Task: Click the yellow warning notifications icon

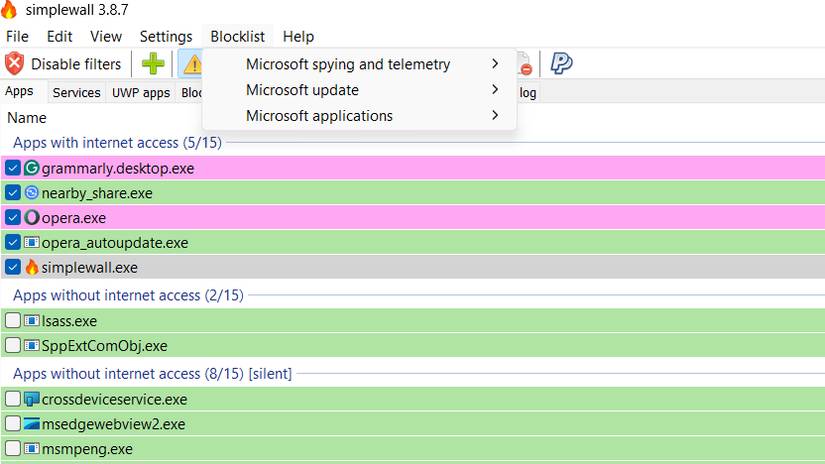Action: (192, 64)
